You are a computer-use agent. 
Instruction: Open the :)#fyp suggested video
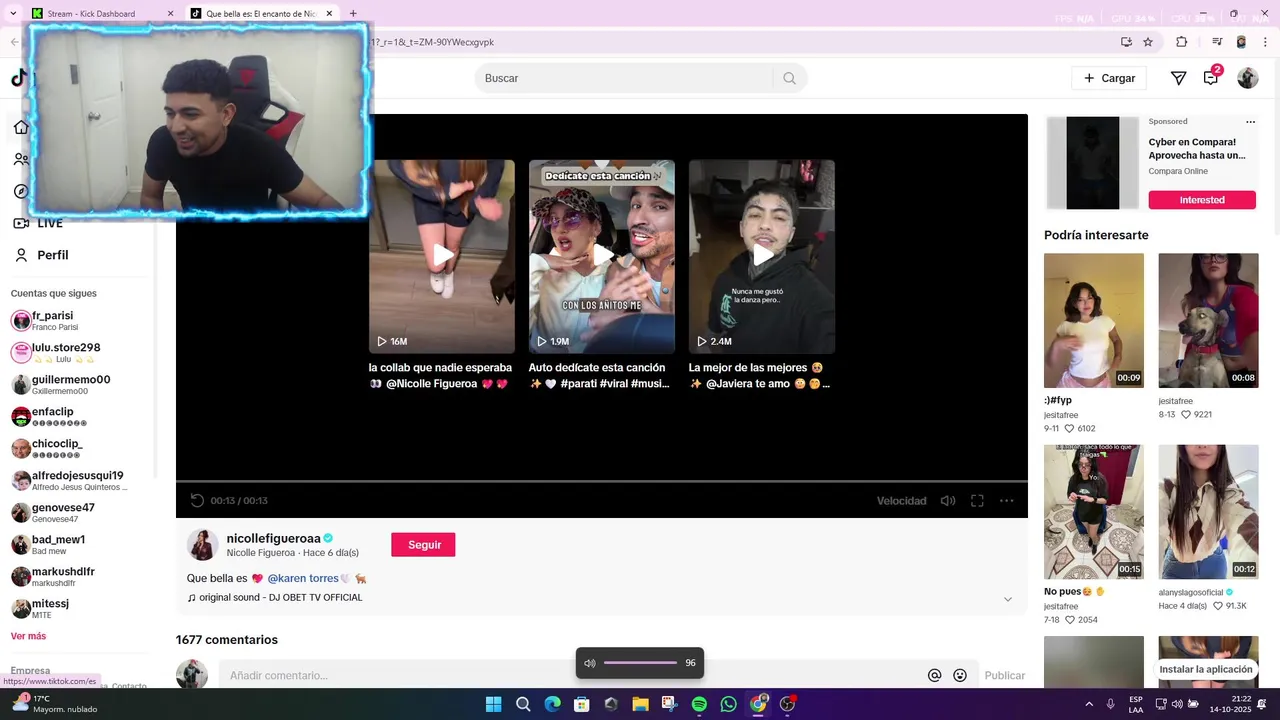1094,320
